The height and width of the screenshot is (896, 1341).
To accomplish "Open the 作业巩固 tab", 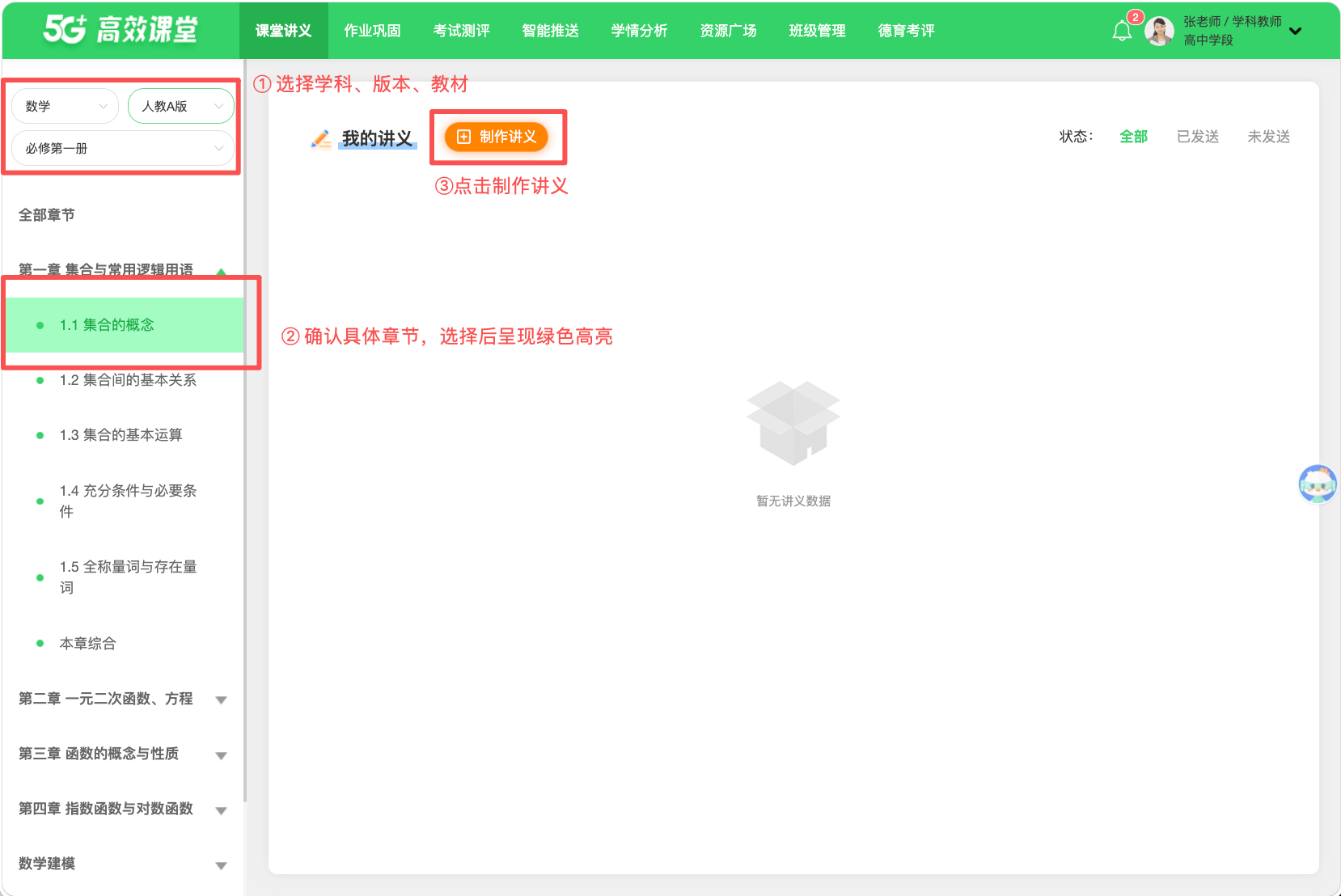I will click(x=372, y=31).
